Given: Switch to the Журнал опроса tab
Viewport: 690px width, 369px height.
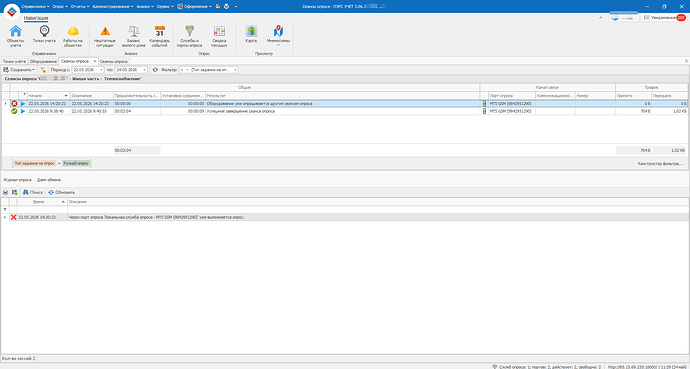Looking at the screenshot, I should point(17,180).
